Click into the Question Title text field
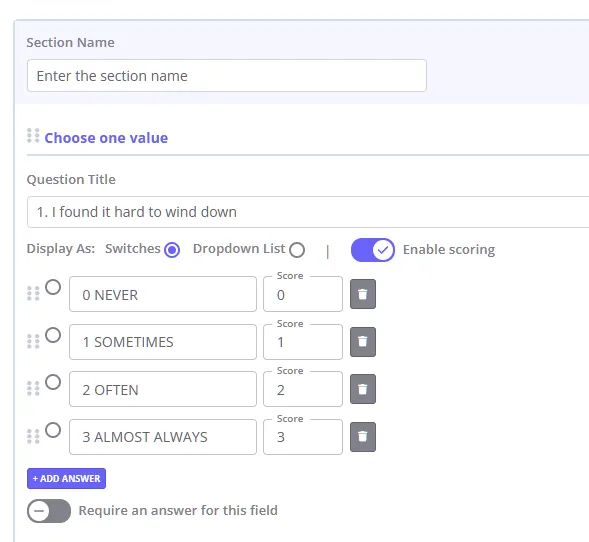 (x=308, y=212)
